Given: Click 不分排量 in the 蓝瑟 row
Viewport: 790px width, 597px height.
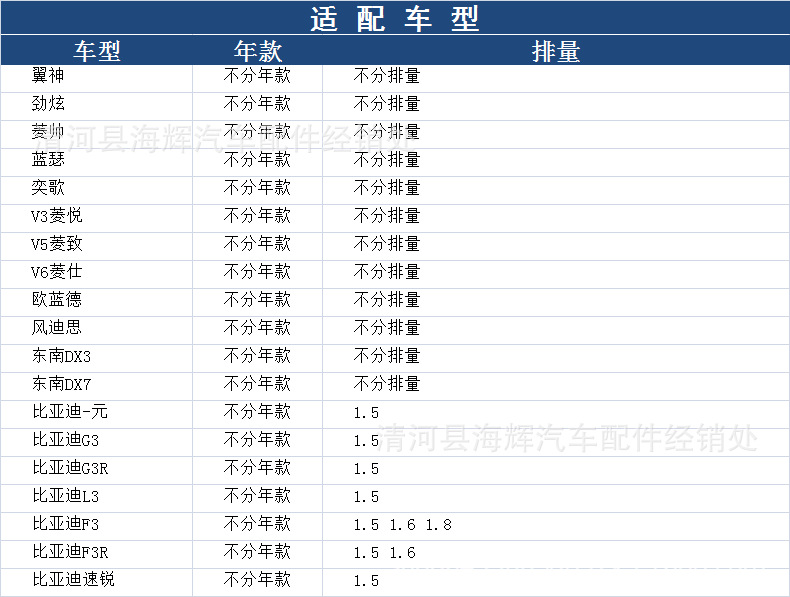Looking at the screenshot, I should 387,160.
